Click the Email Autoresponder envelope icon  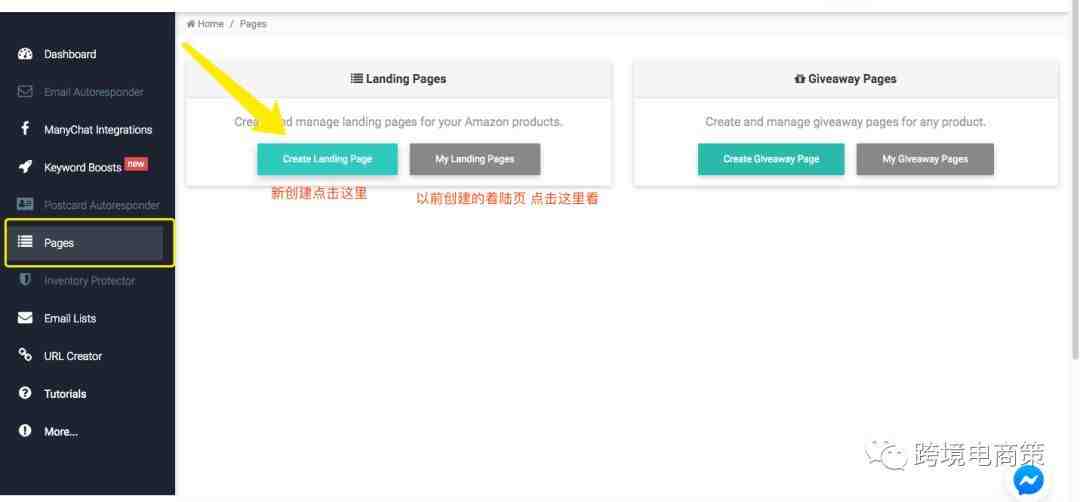click(25, 92)
